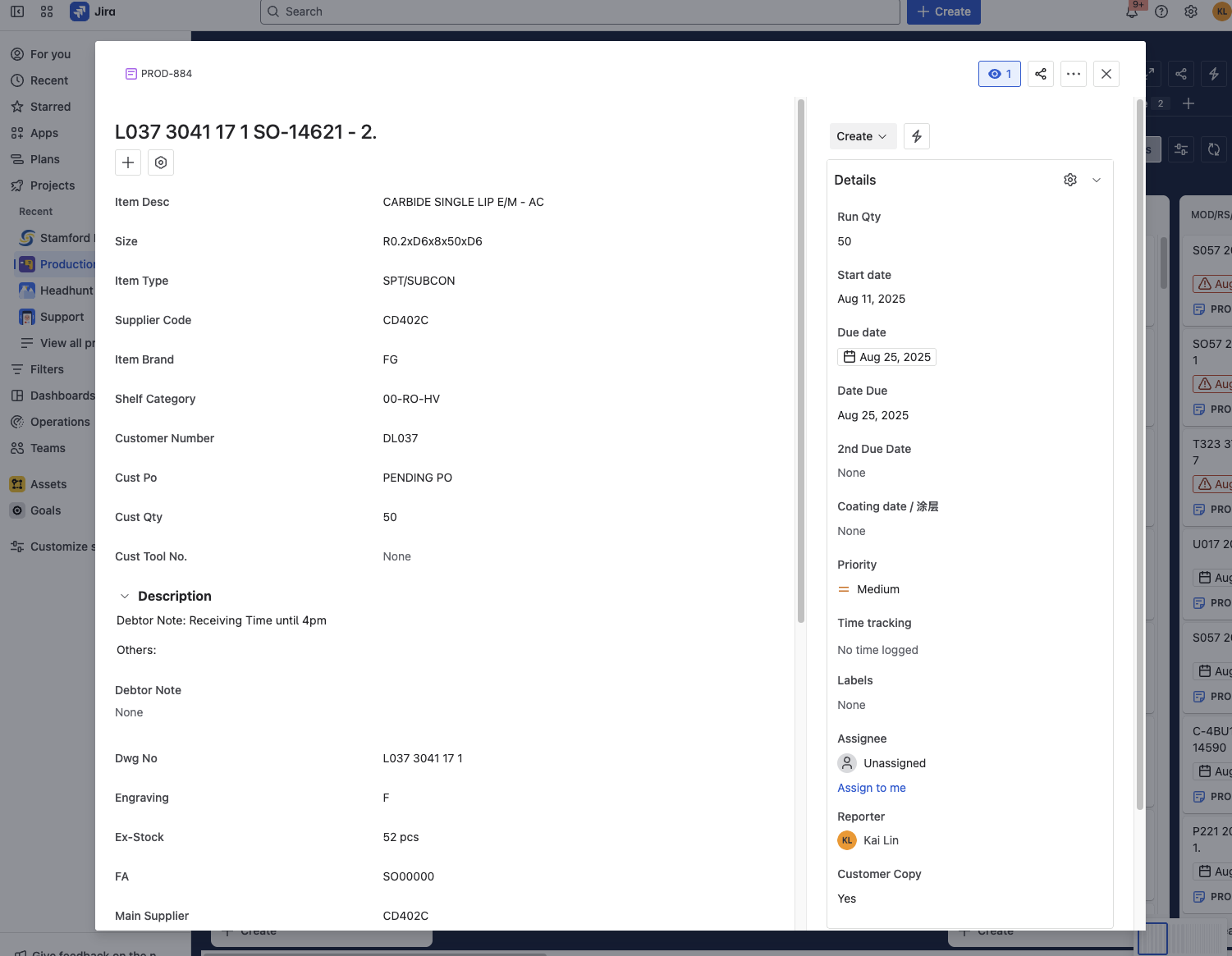Click the hexagon apps icon under title
The height and width of the screenshot is (956, 1232).
coord(161,162)
